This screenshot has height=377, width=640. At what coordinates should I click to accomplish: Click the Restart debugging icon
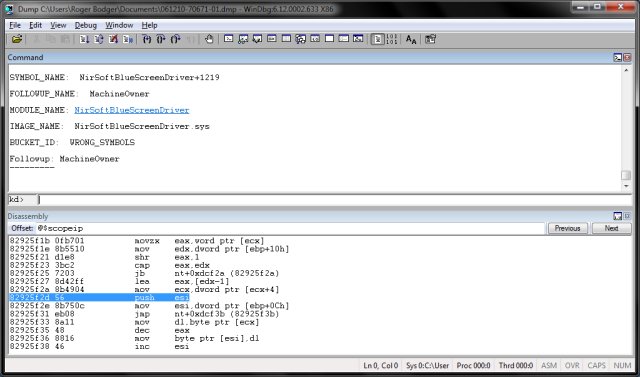(99, 39)
